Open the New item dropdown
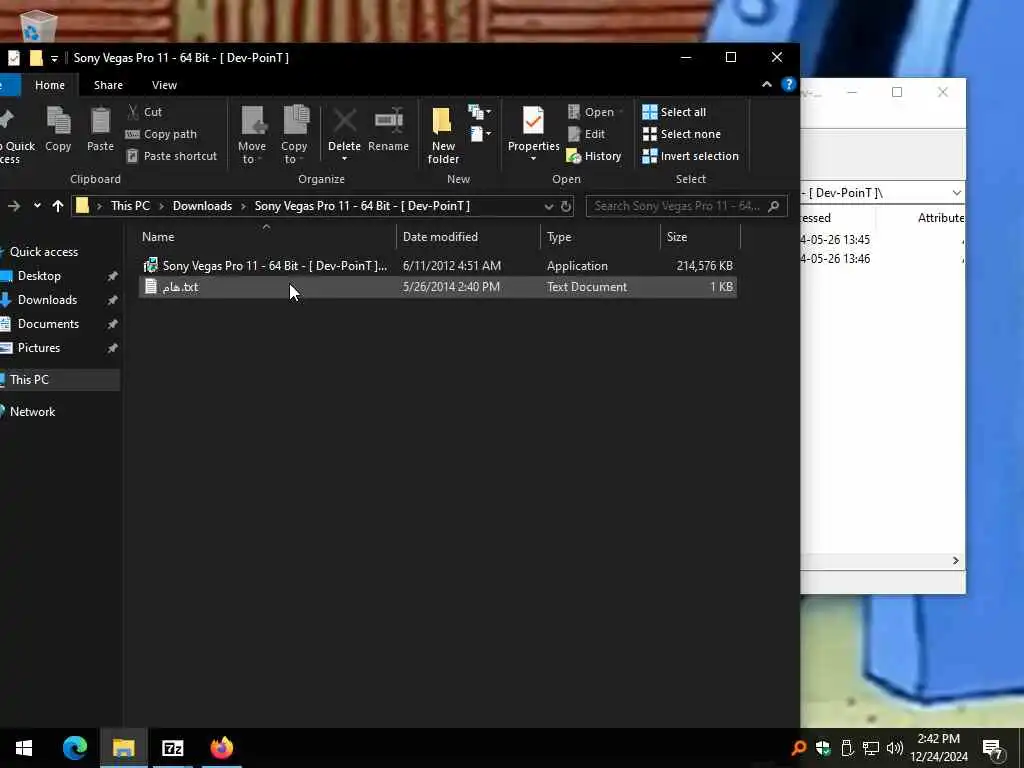Screen dimensions: 1024x768 [x=479, y=112]
